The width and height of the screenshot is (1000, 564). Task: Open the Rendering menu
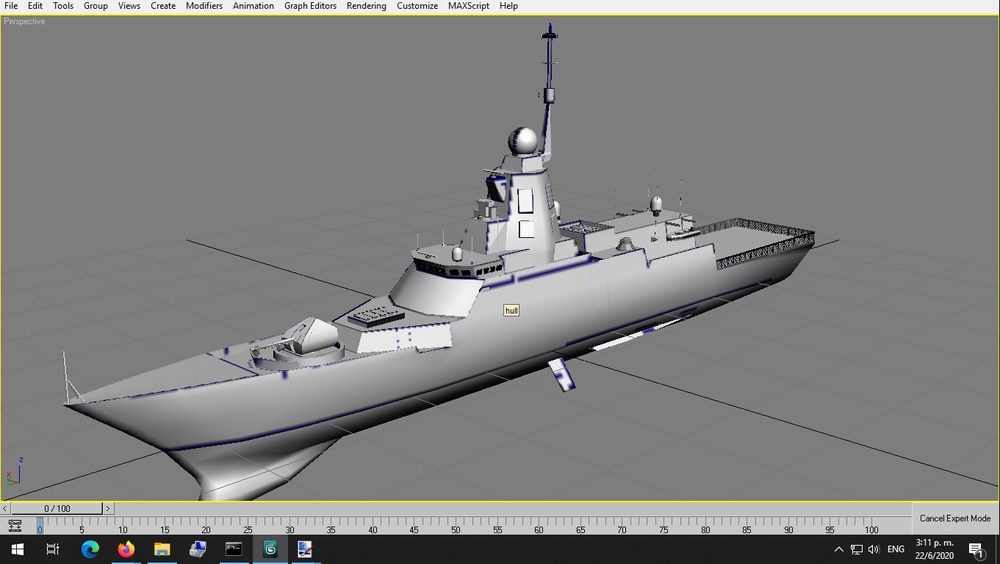coord(366,6)
